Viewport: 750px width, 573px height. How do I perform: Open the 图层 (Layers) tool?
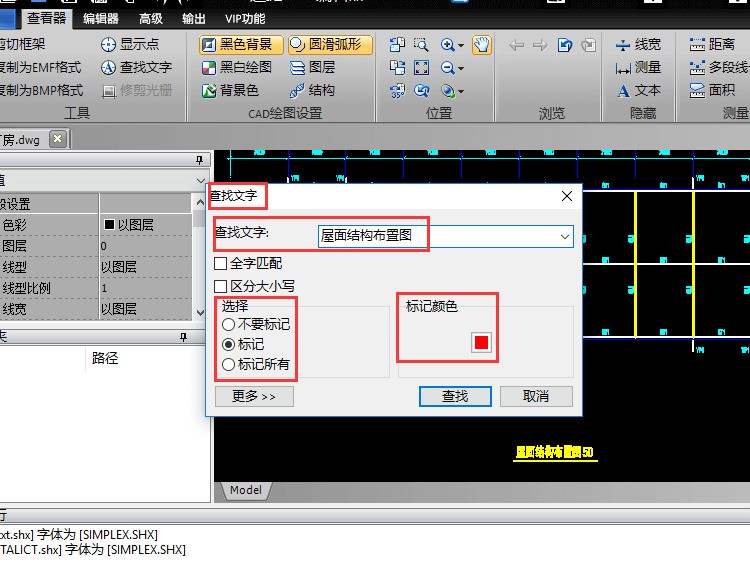[298, 67]
